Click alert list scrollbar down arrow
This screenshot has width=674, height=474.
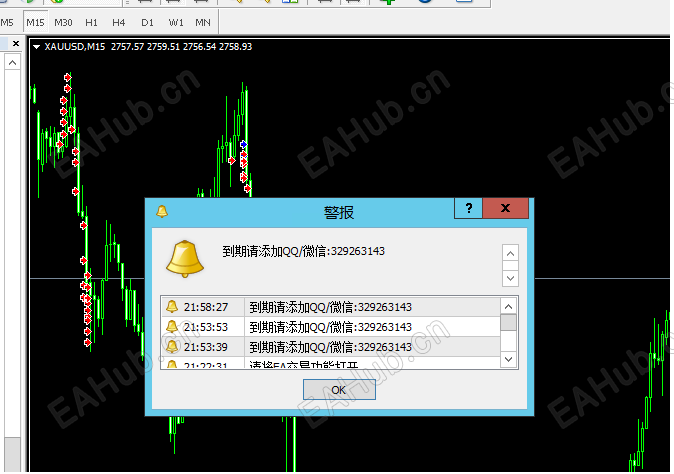509,359
